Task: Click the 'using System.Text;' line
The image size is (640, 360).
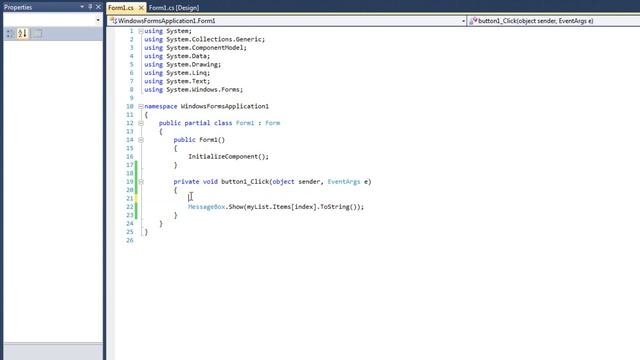Action: [x=177, y=81]
